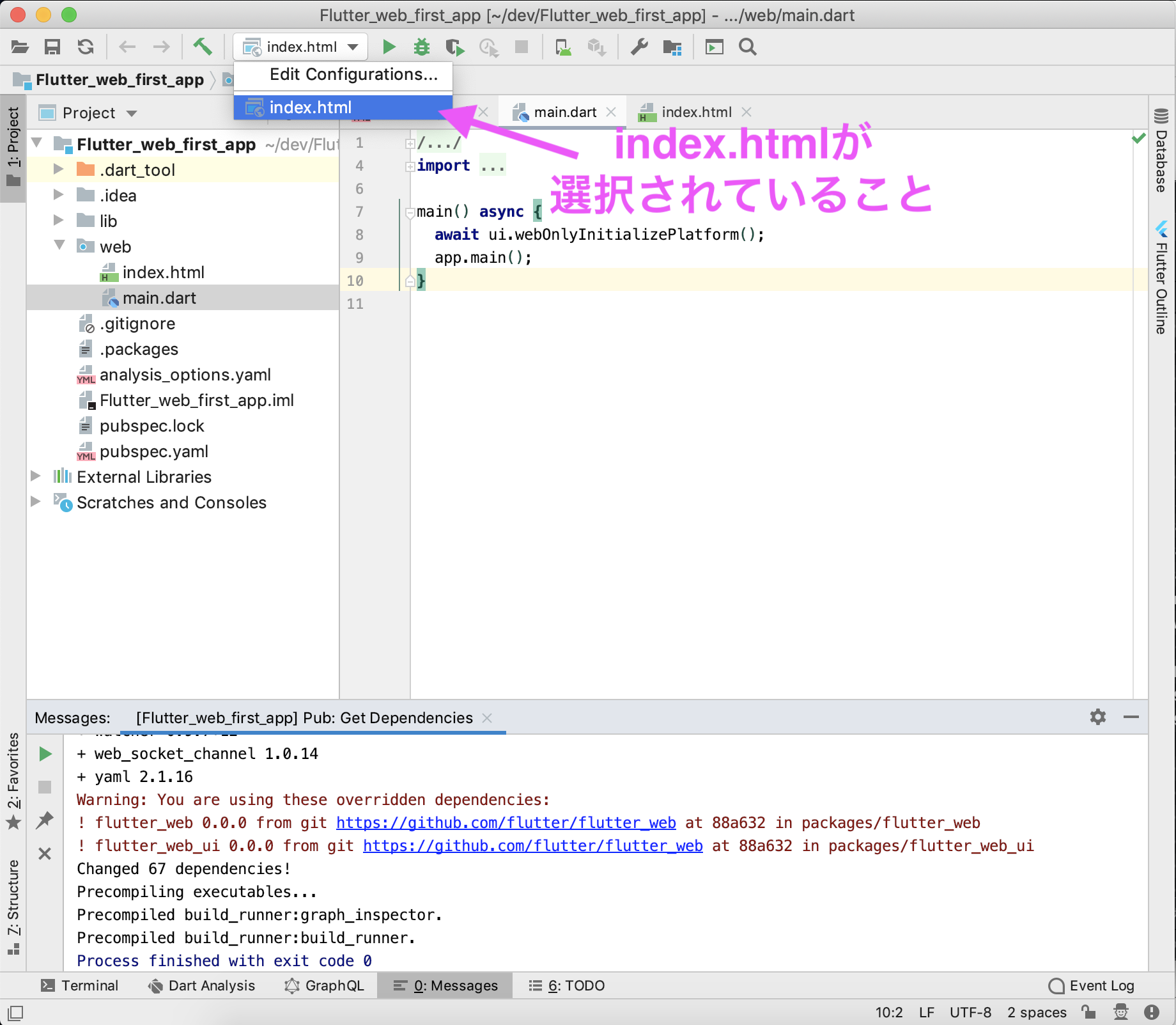
Task: Click the stop icon in Messages panel
Action: coord(45,787)
